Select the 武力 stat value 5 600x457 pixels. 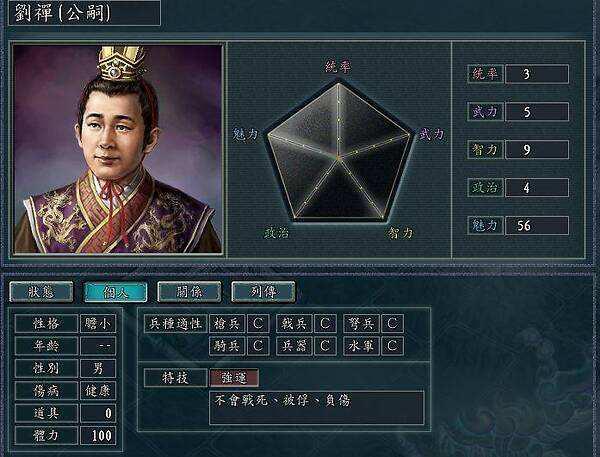pyautogui.click(x=537, y=112)
